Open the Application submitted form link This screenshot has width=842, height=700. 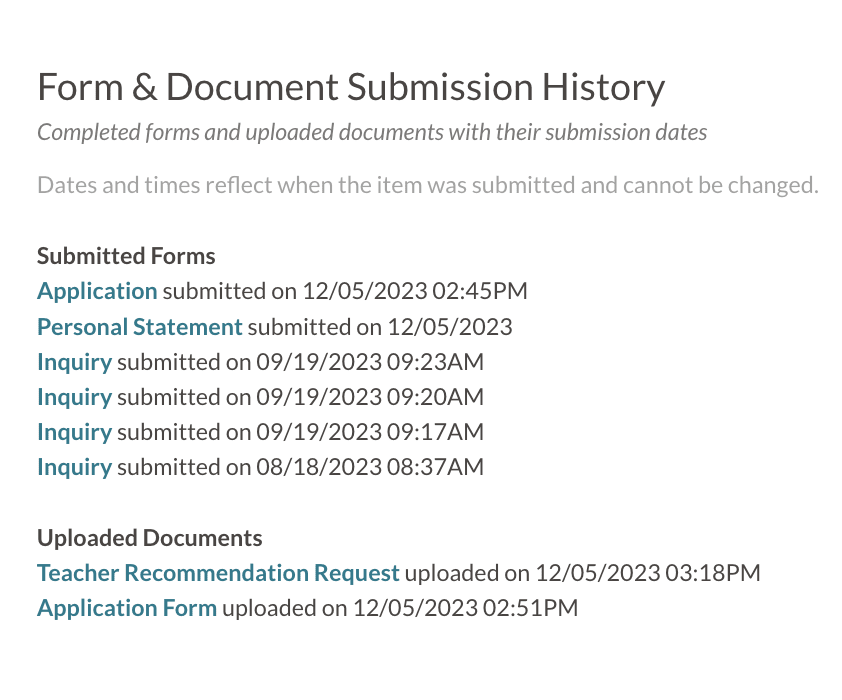(x=97, y=292)
